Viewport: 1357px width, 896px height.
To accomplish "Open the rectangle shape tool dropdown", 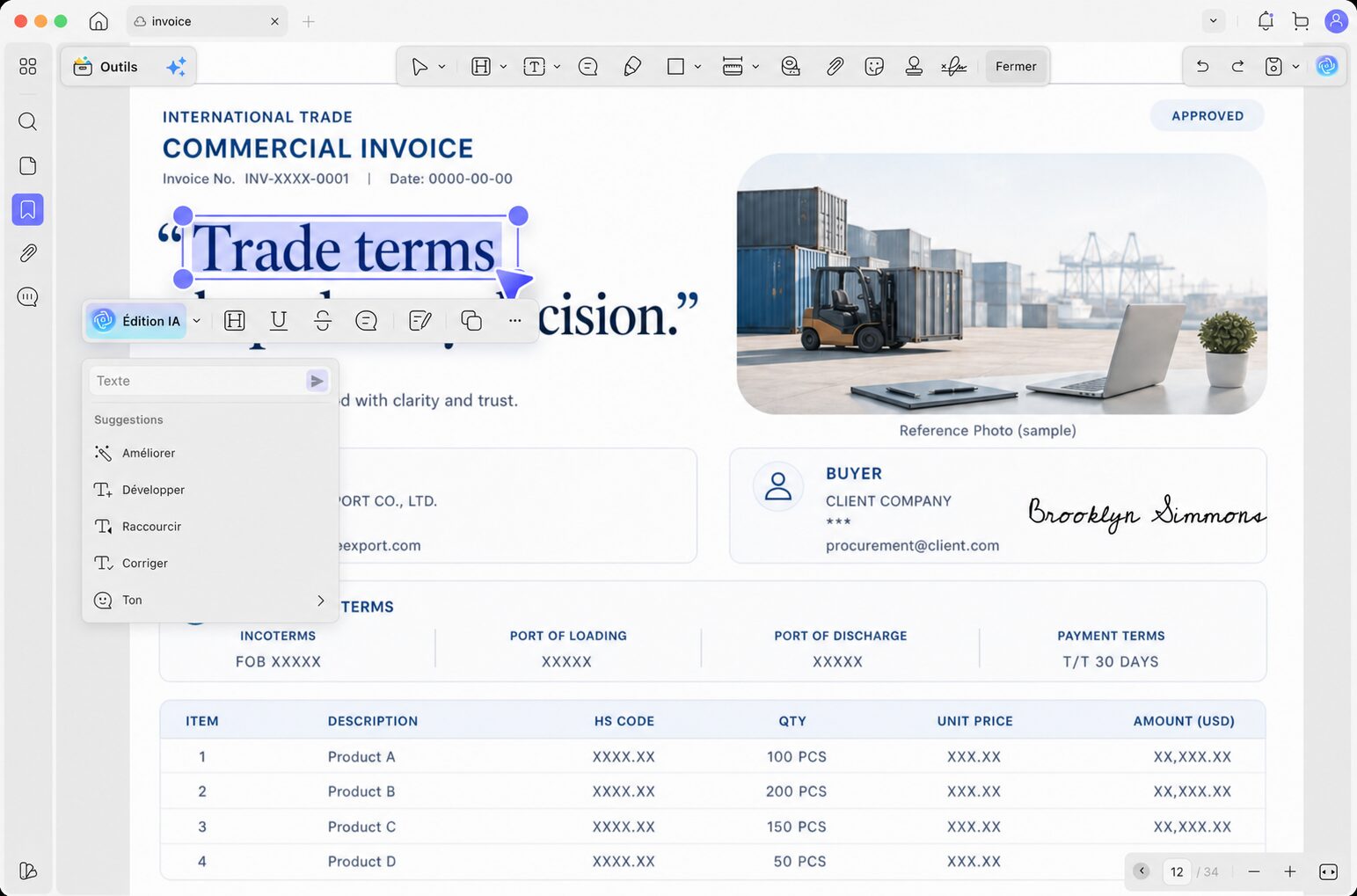I will click(x=697, y=67).
